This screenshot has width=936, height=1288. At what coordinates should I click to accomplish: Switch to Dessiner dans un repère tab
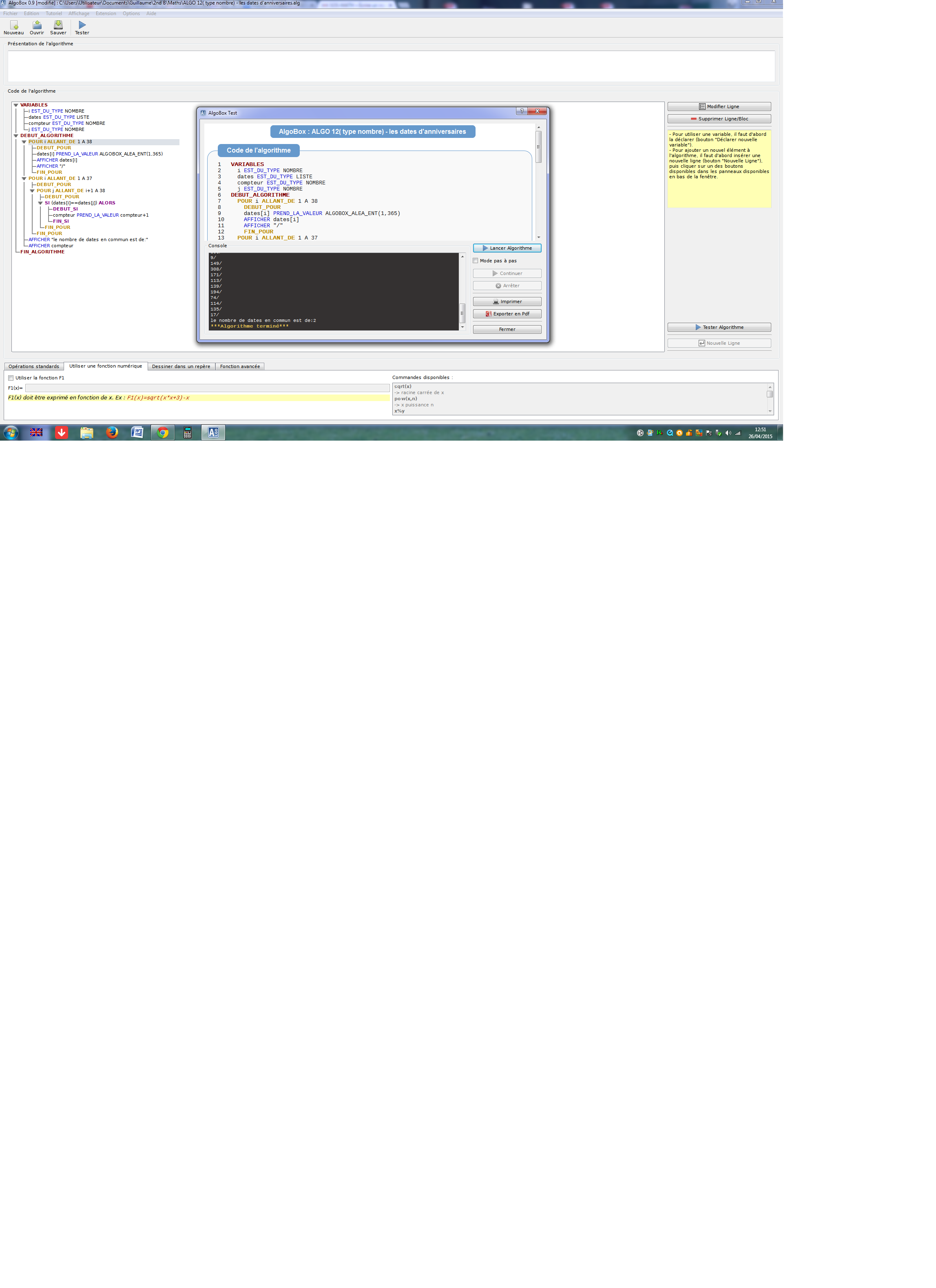[181, 366]
